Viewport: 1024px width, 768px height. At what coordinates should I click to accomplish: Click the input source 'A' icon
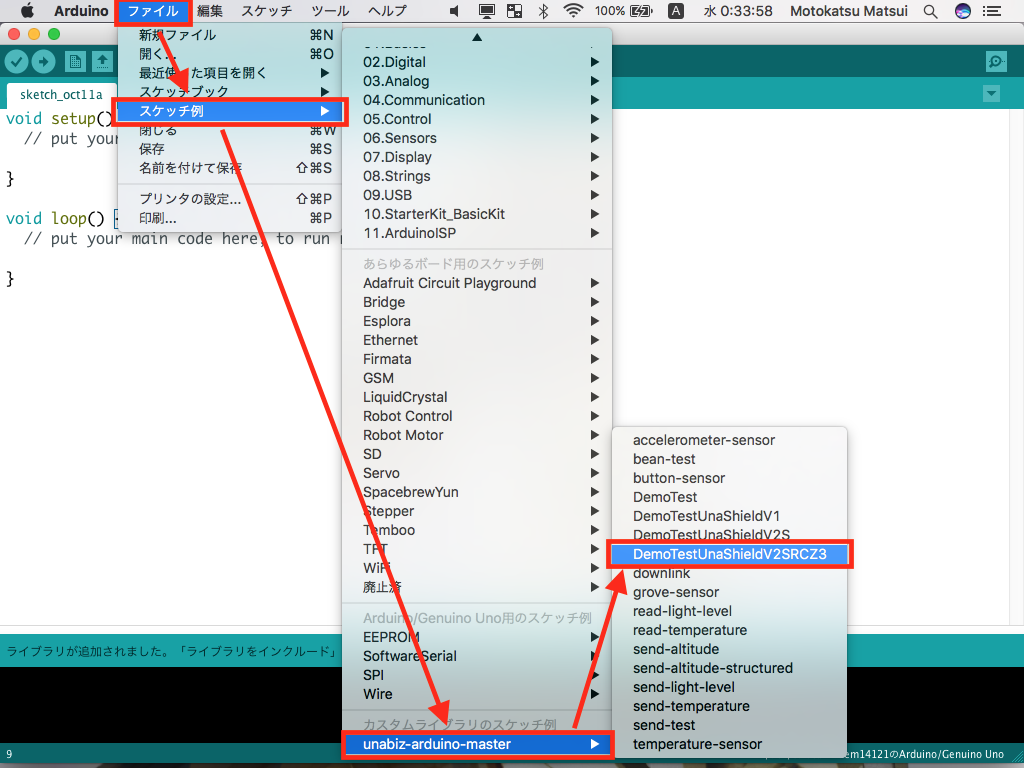coord(676,11)
